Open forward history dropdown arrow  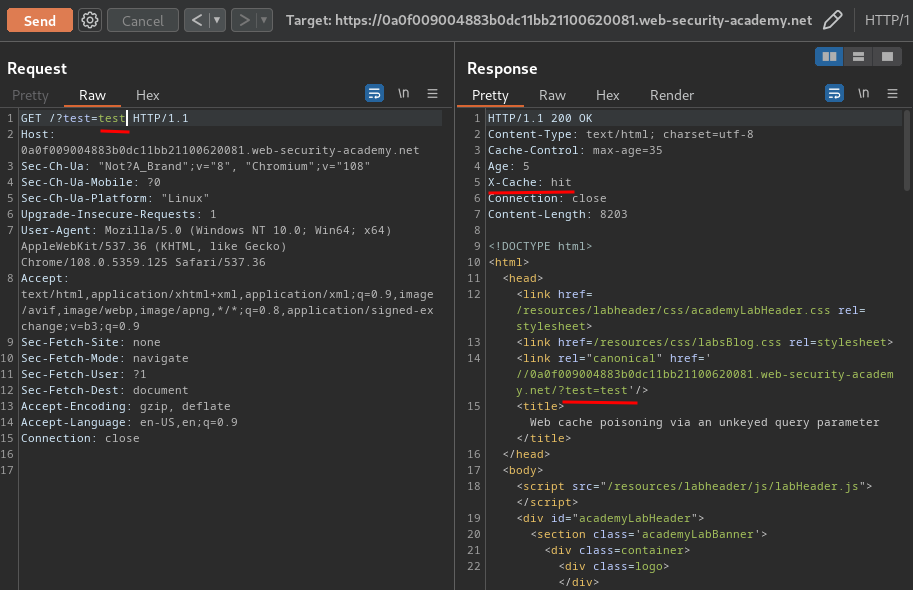(x=264, y=20)
